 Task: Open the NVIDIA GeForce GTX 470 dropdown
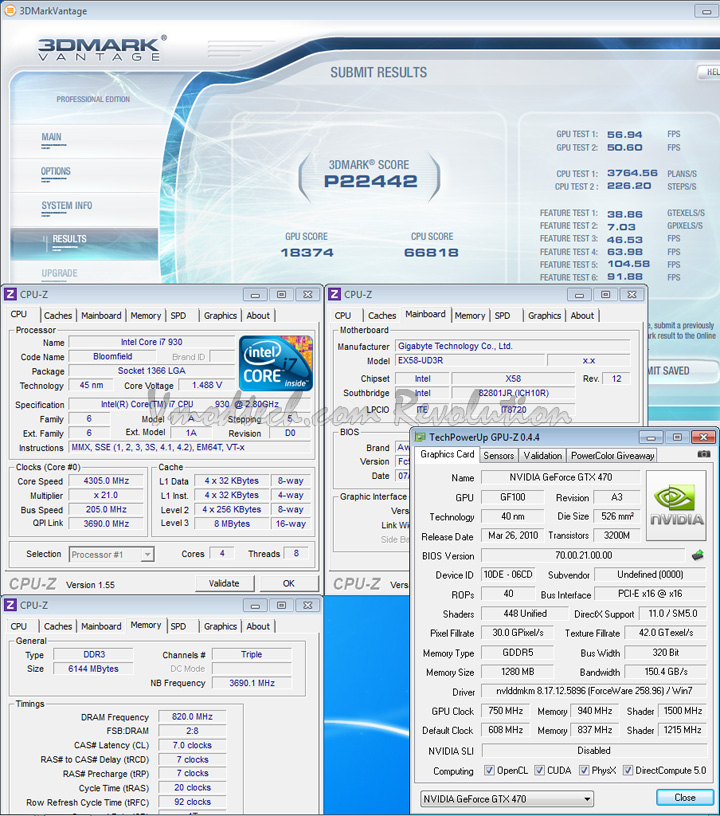[x=507, y=798]
